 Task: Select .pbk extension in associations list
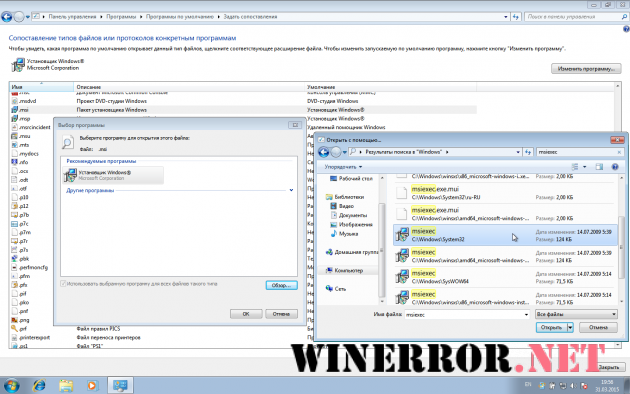point(20,259)
